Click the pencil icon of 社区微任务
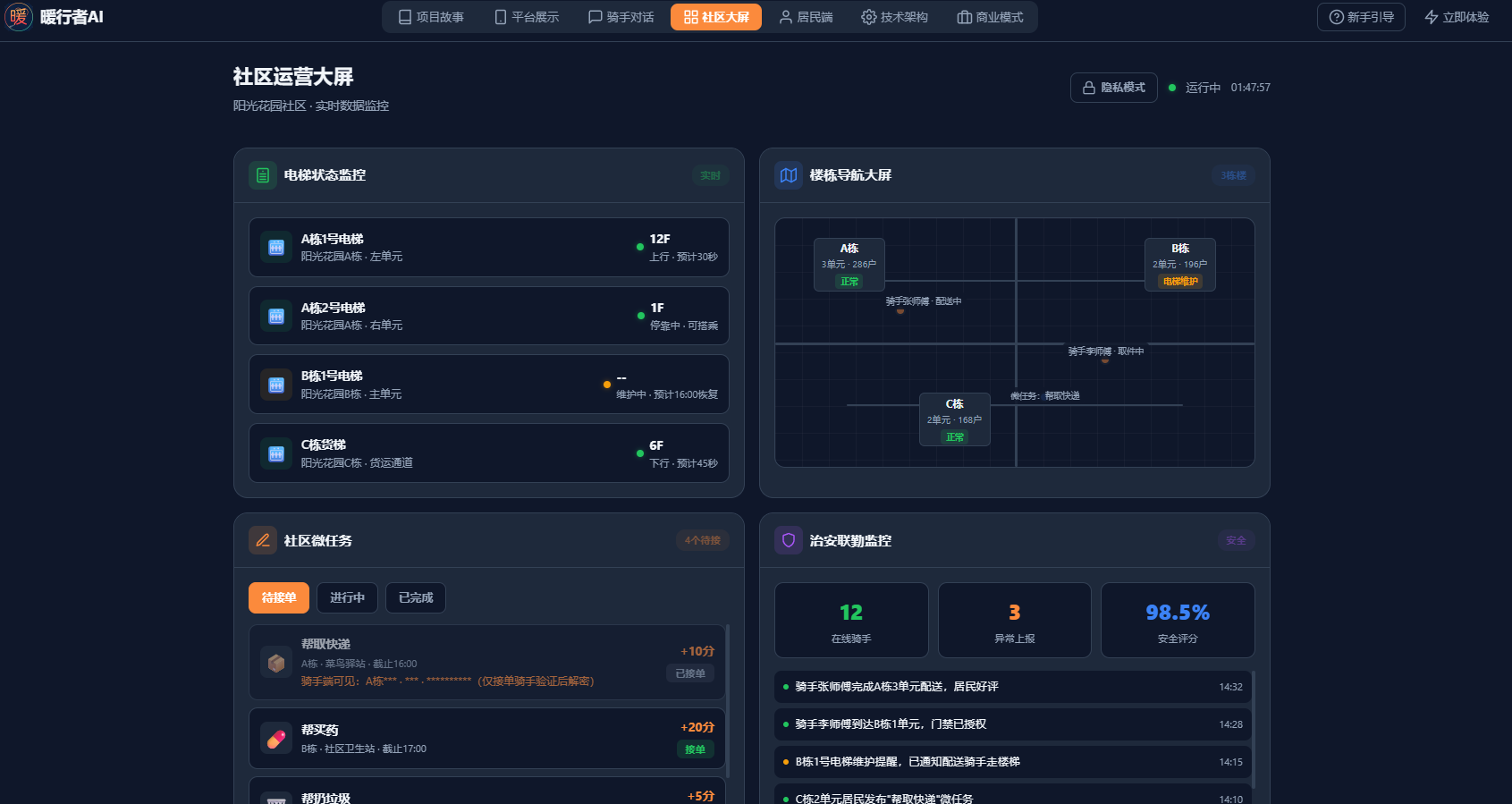 click(x=263, y=540)
